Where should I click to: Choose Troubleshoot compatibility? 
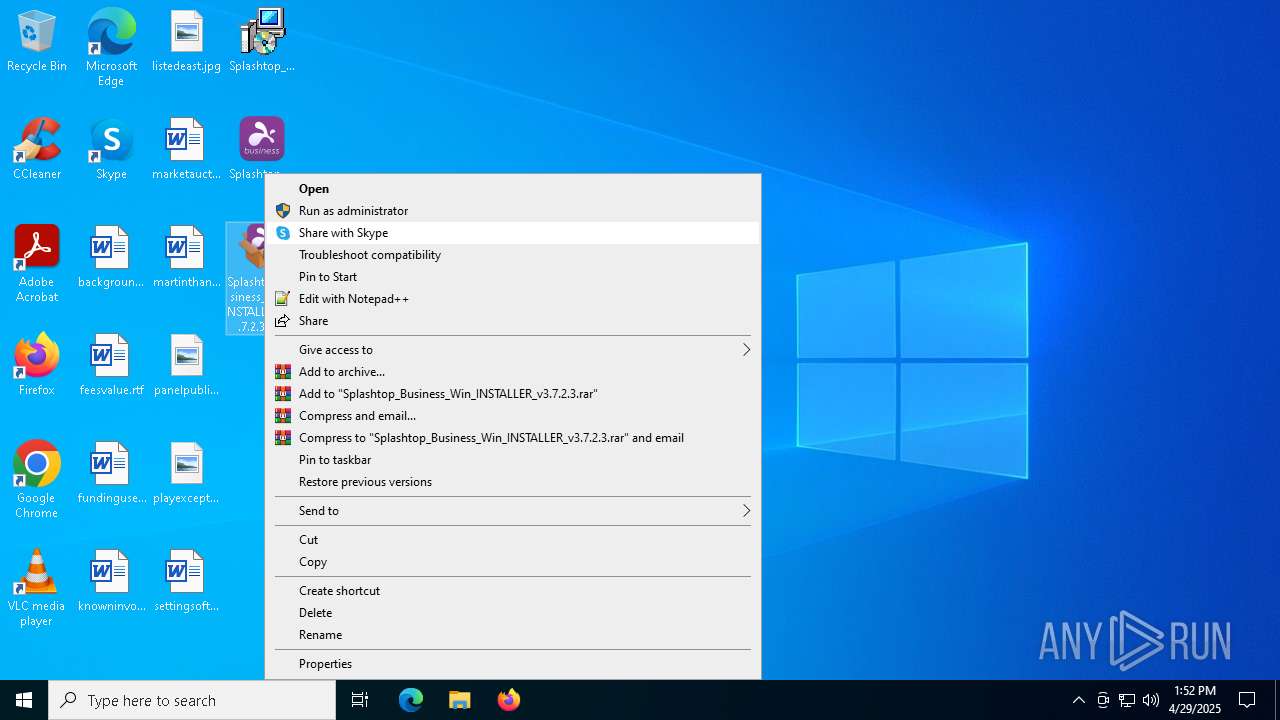513,255
